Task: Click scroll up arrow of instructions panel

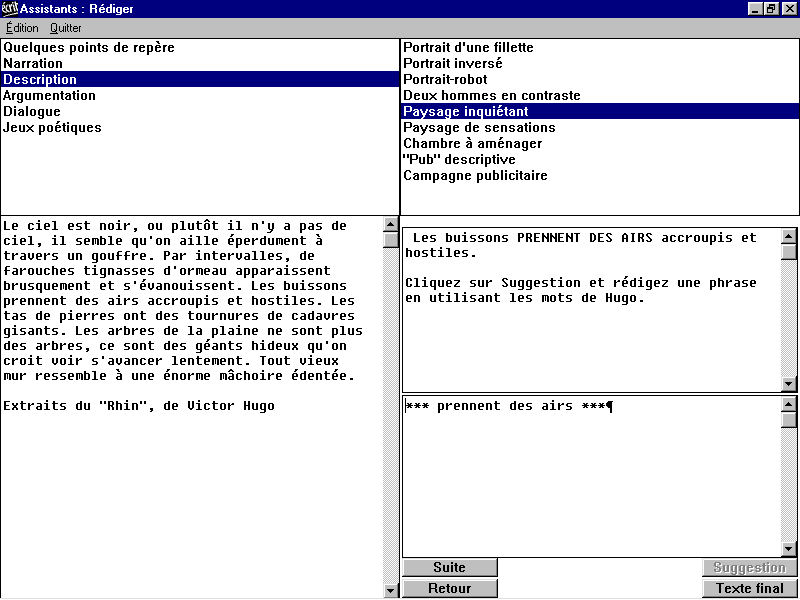Action: 789,237
